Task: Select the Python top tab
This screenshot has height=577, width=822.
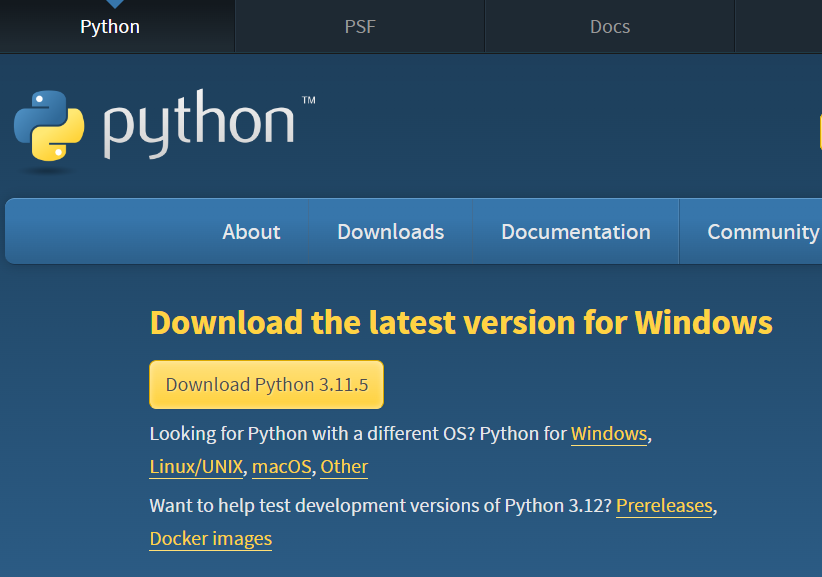Action: (110, 27)
